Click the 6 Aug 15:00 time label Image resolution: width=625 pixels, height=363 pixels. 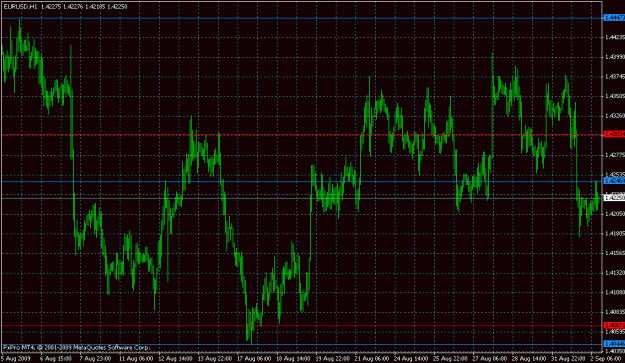[x=55, y=359]
